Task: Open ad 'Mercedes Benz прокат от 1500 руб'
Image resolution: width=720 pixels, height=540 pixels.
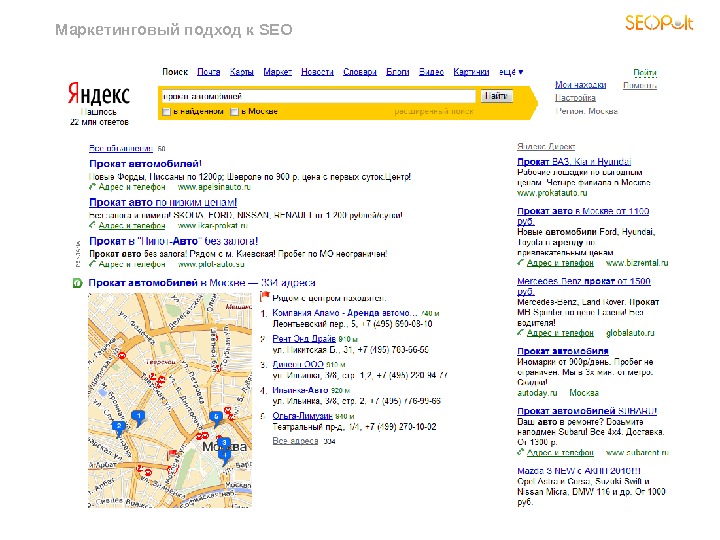Action: [x=584, y=286]
